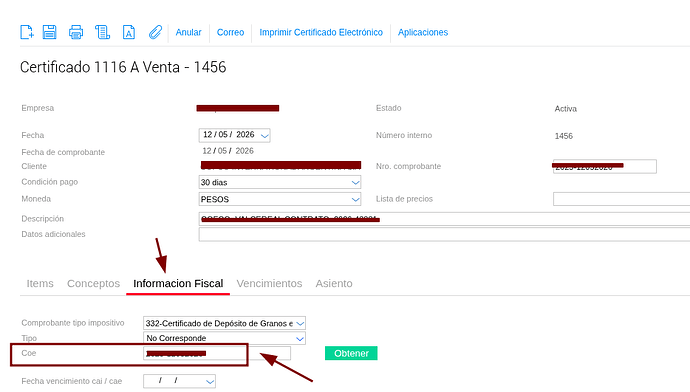
Task: Click Imprimir Certificado Electrónico
Action: pyautogui.click(x=321, y=32)
